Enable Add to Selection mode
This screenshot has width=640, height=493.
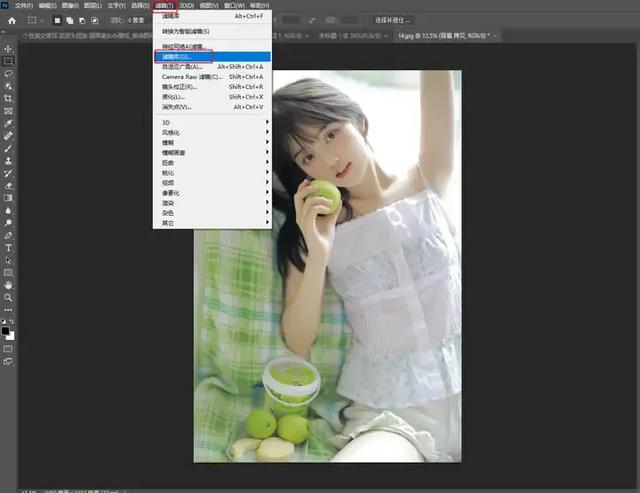point(70,20)
